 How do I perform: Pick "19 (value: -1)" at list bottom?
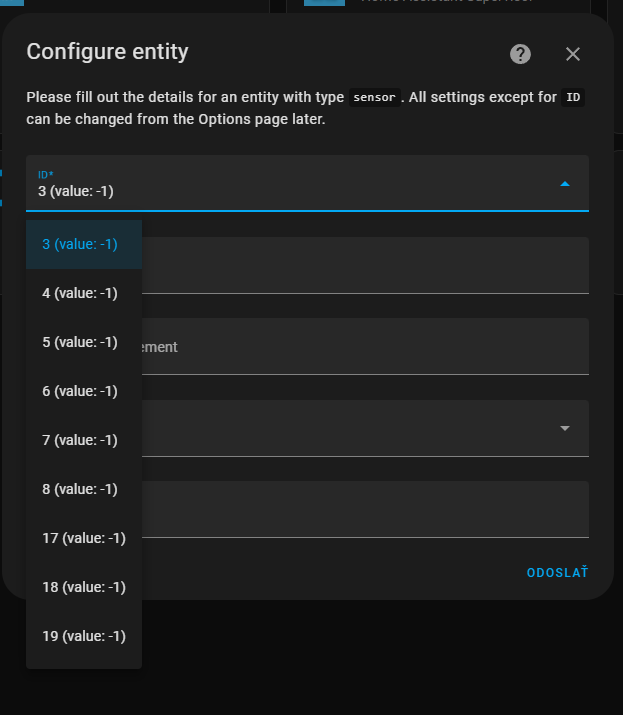click(x=84, y=636)
